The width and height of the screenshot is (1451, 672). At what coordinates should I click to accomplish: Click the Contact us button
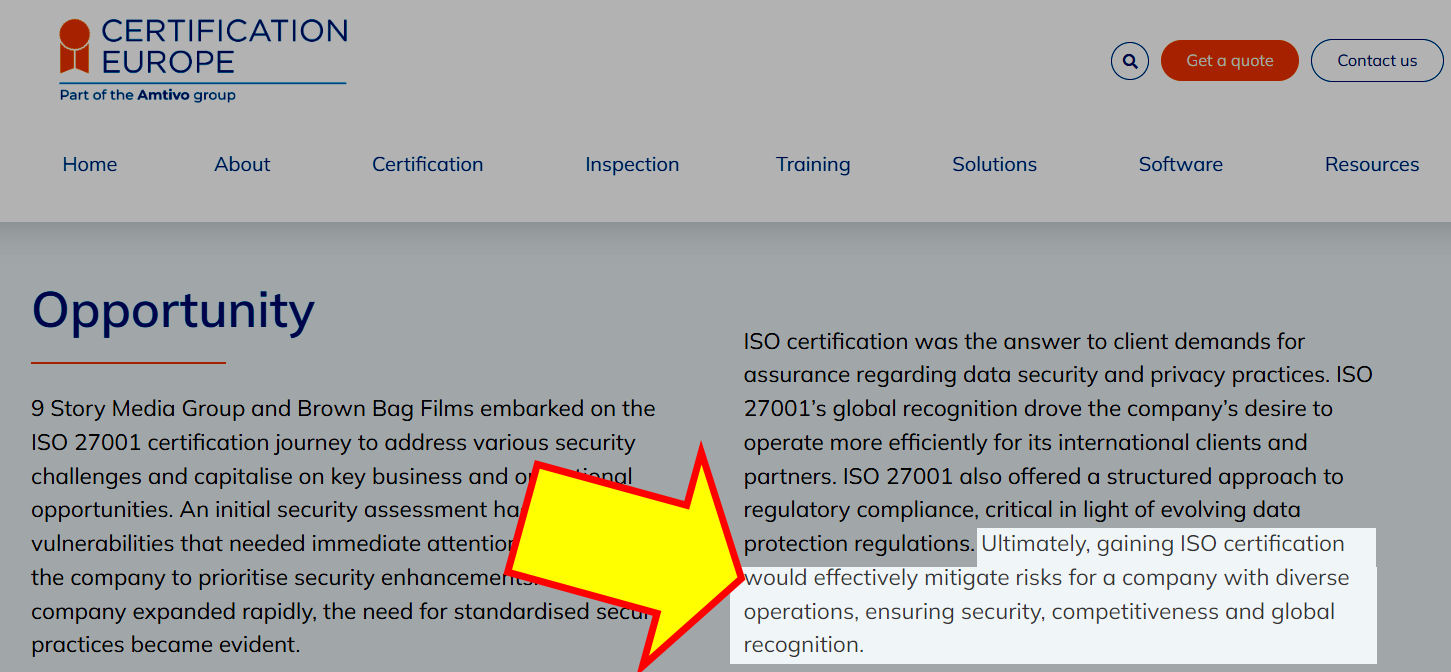point(1377,61)
